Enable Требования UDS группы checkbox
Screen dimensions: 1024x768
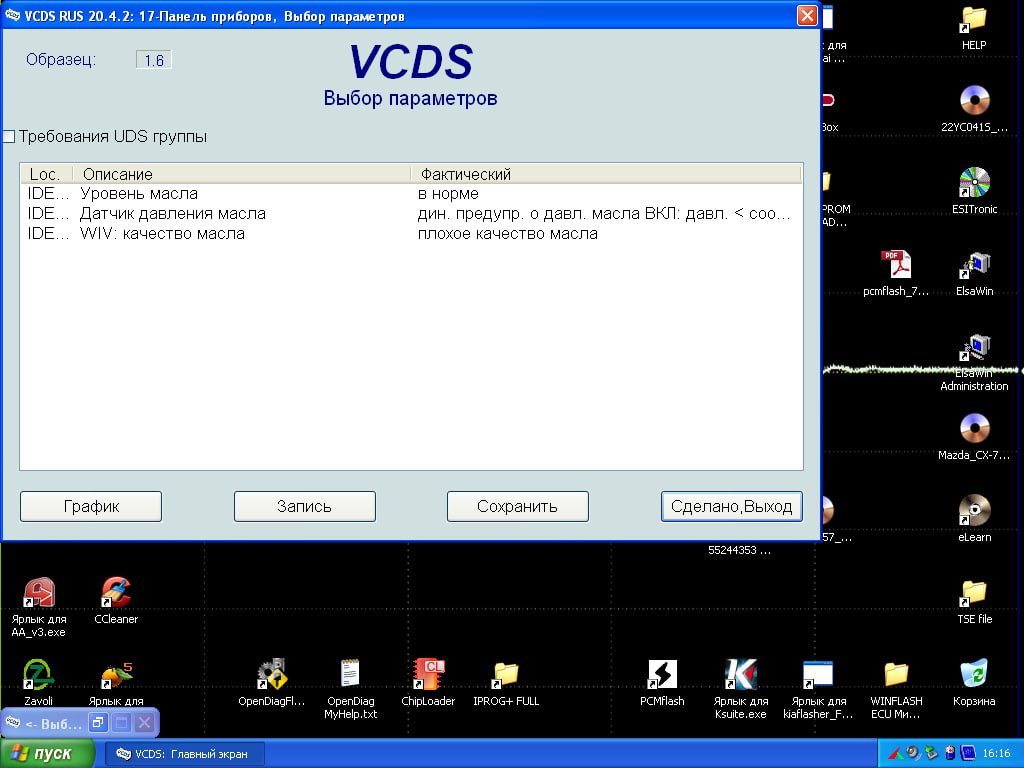pos(8,136)
